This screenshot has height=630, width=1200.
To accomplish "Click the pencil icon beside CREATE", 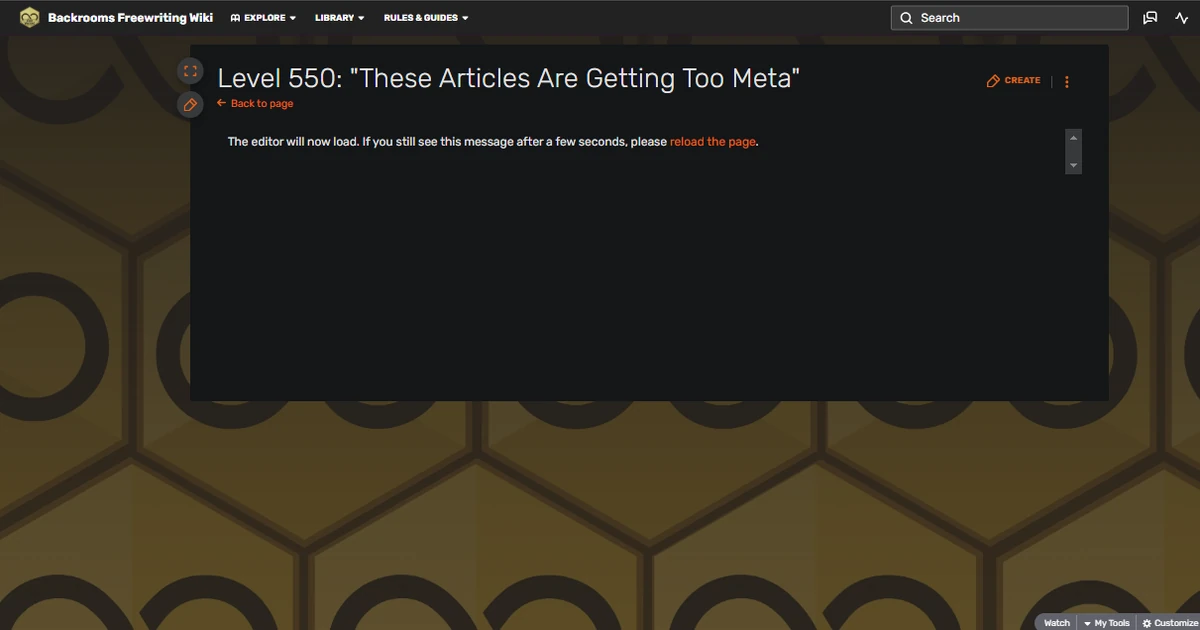I will [x=992, y=80].
